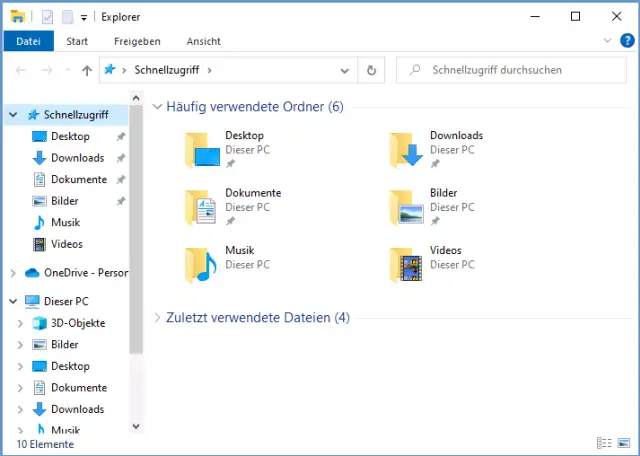Switch to details view in status bar
The width and height of the screenshot is (640, 456).
pos(603,443)
